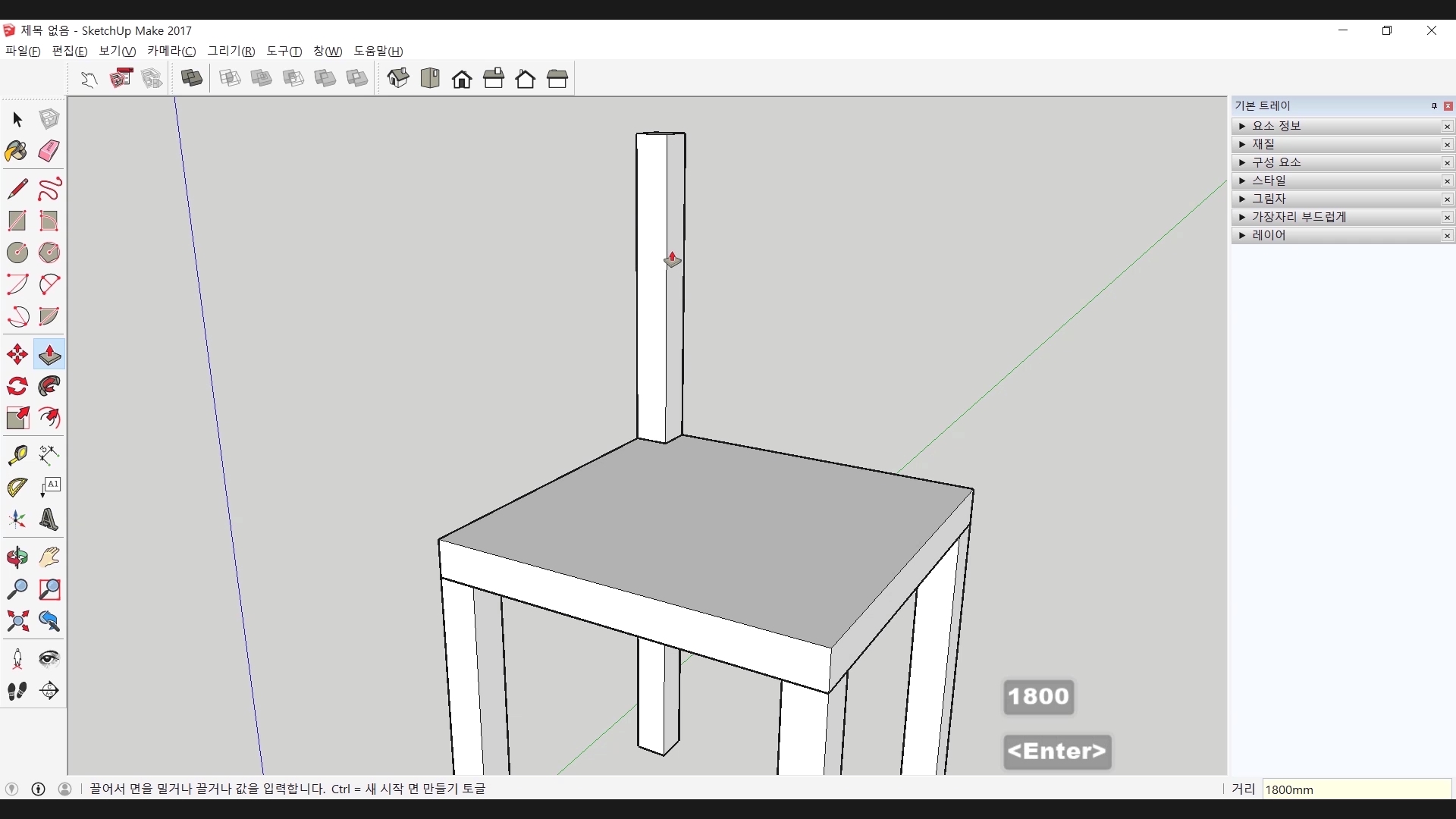This screenshot has width=1456, height=819.
Task: Choose the Tape Measure tool
Action: (17, 454)
